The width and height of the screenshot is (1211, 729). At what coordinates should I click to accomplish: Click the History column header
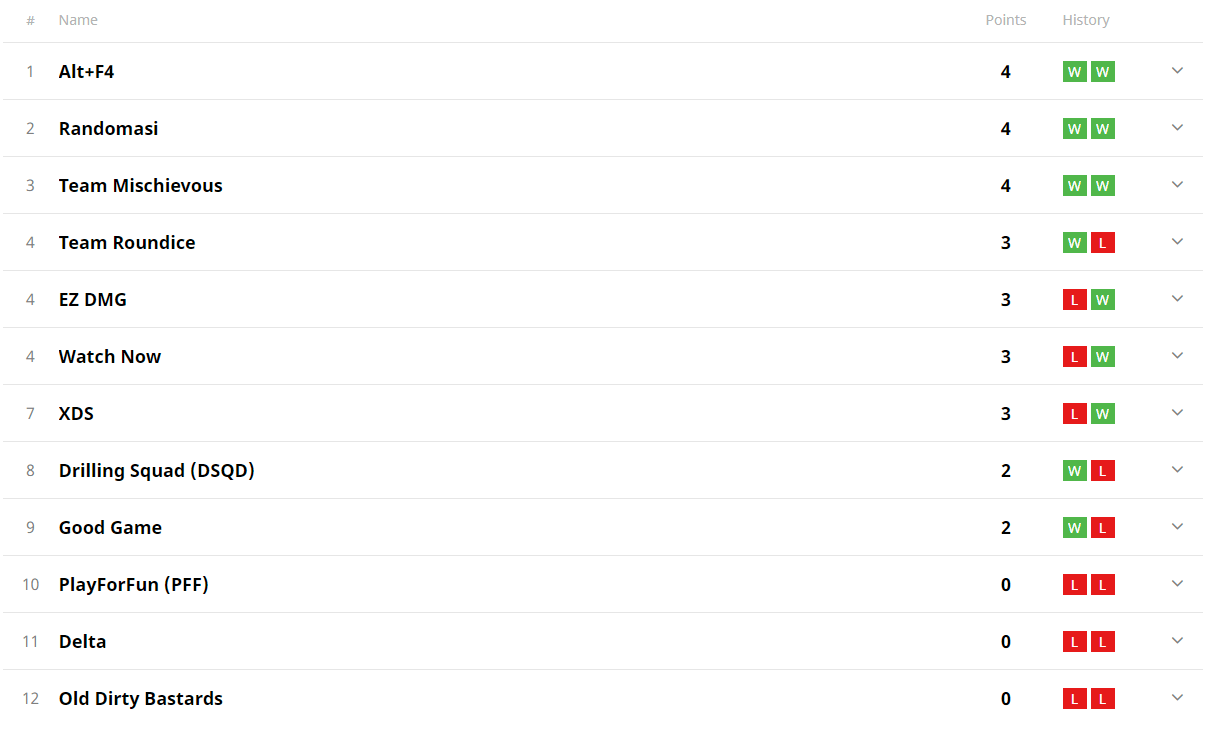(1085, 20)
